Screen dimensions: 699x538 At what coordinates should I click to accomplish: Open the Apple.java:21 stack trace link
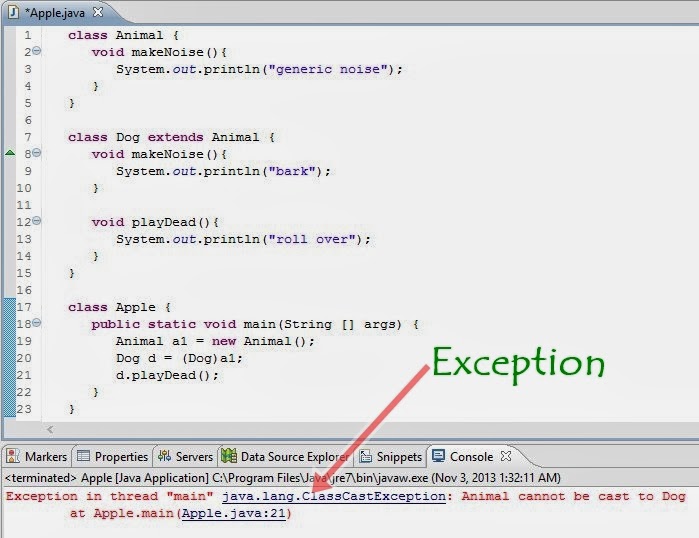click(x=234, y=513)
